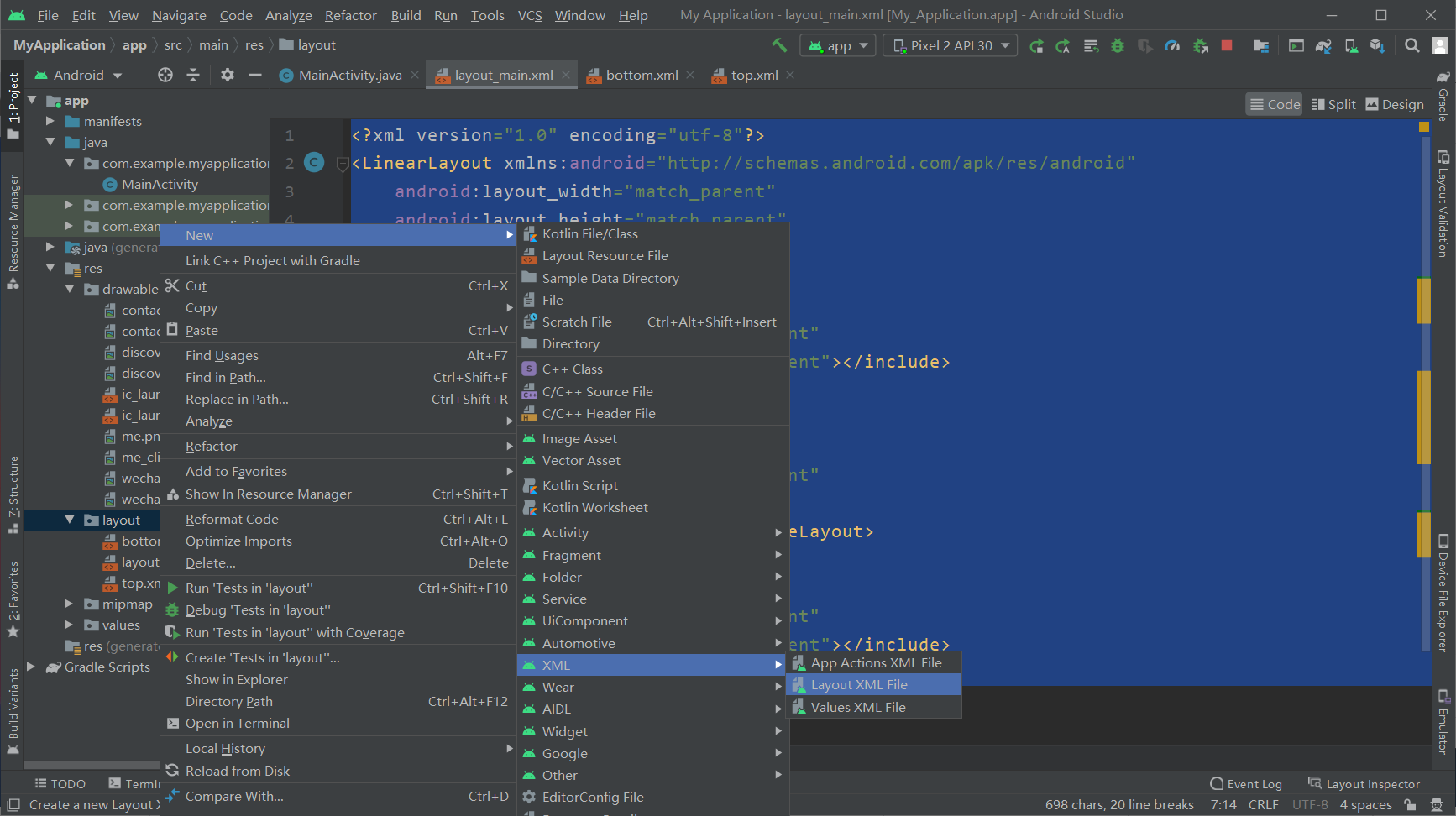Image resolution: width=1456 pixels, height=816 pixels.
Task: Click the 4 spaces indent setting
Action: click(1365, 804)
